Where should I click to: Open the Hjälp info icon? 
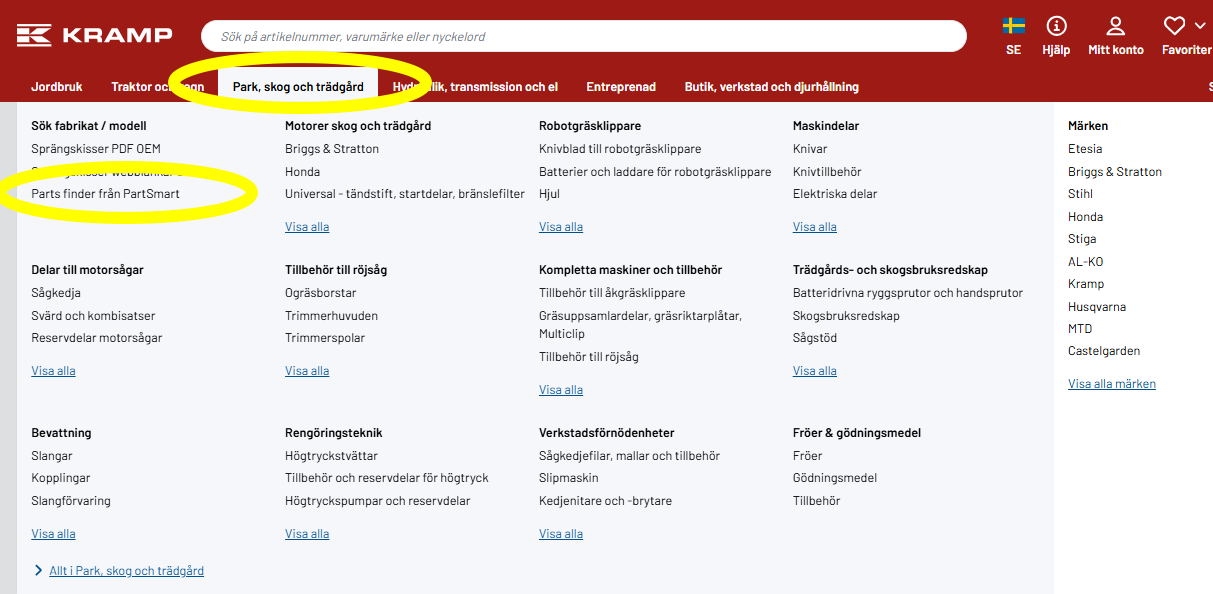point(1056,25)
